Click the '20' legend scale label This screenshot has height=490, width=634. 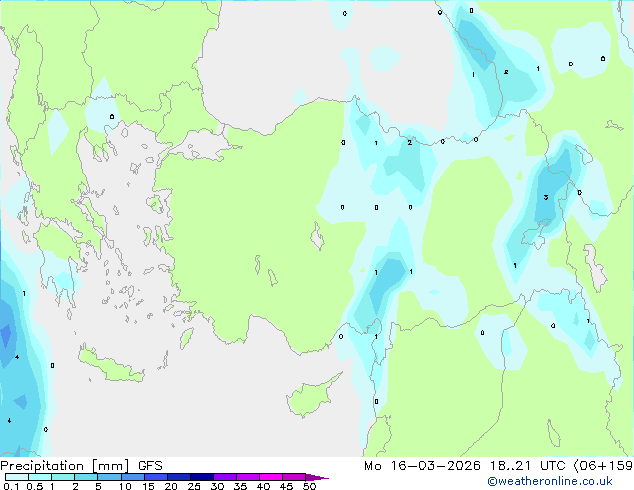(171, 486)
